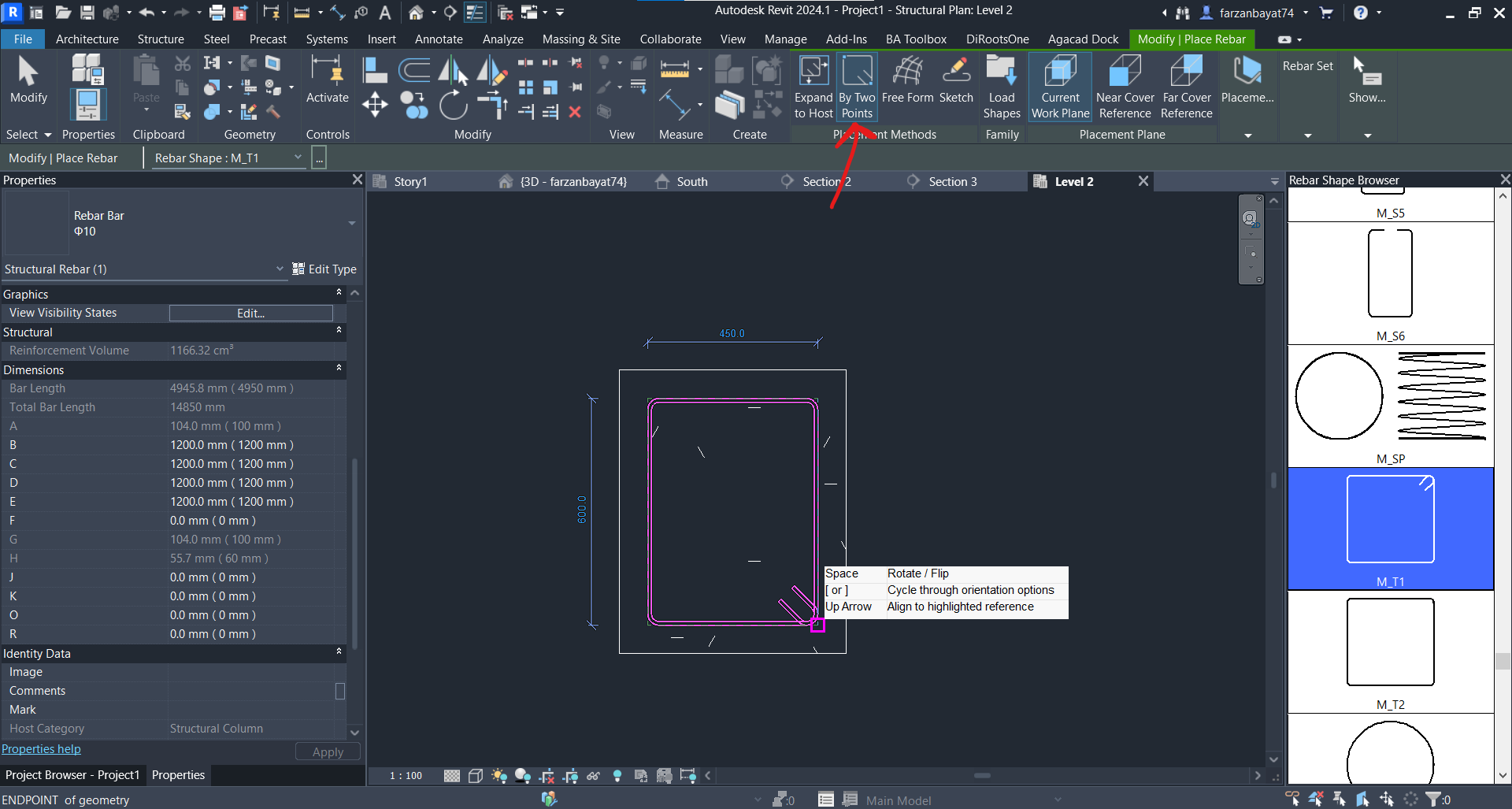Viewport: 1512px width, 809px height.
Task: Open the Annotate ribbon tab
Action: (439, 39)
